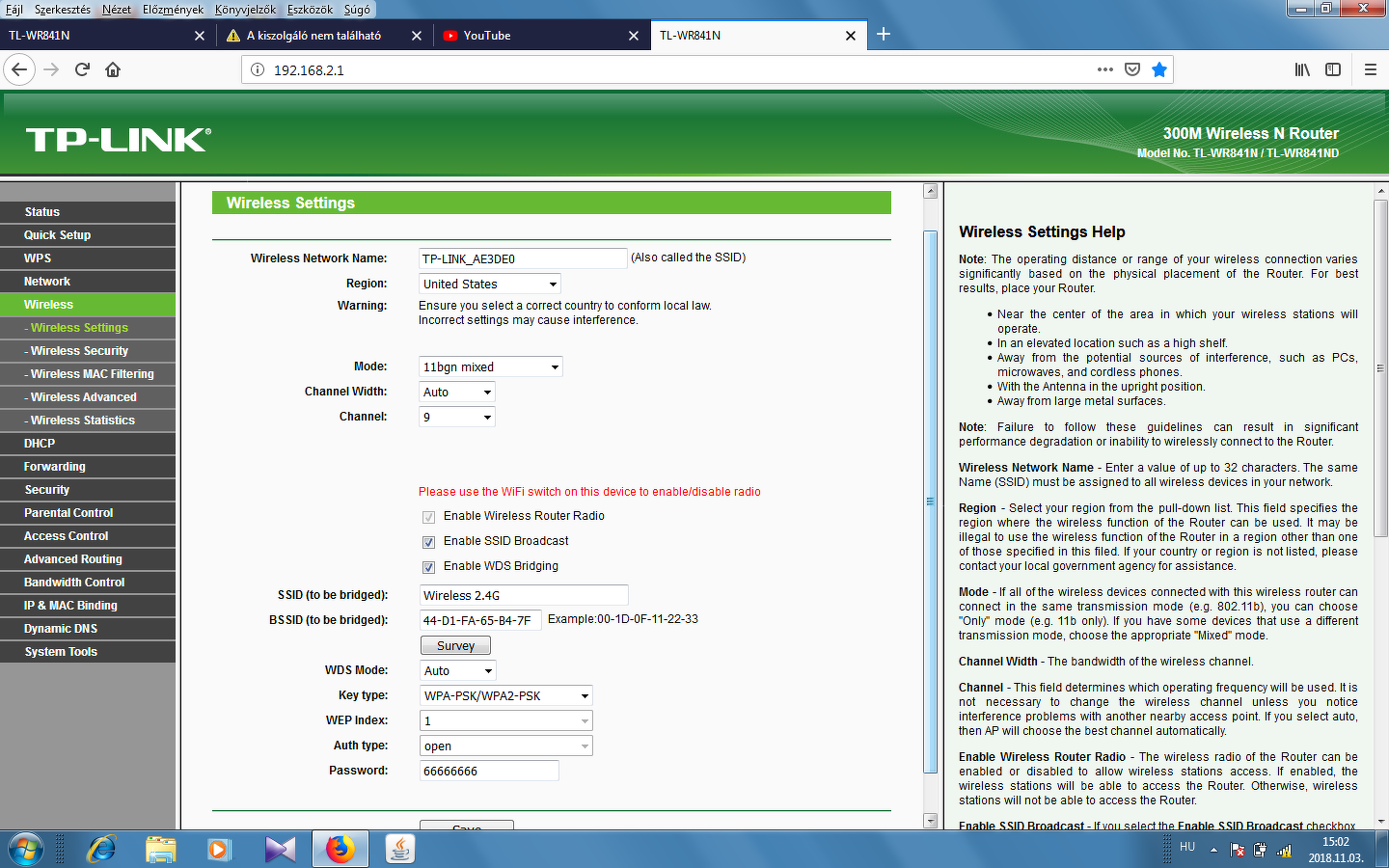Image resolution: width=1389 pixels, height=868 pixels.
Task: Open the Action Center flag icon
Action: click(1238, 851)
